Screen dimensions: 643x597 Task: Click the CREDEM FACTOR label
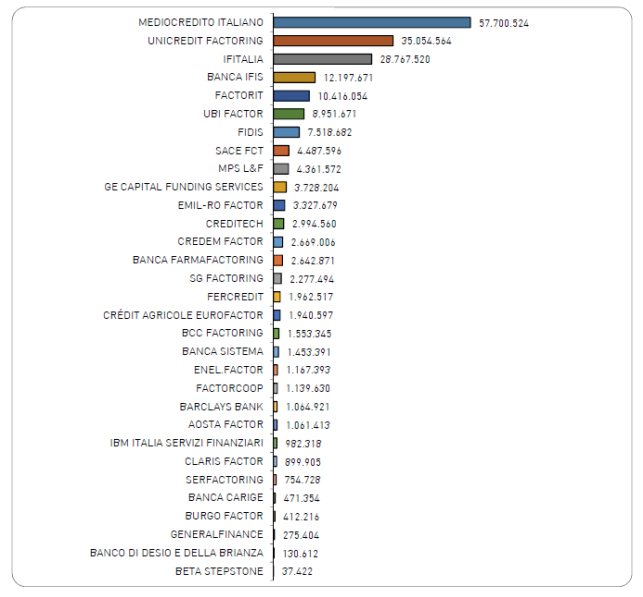(x=221, y=242)
